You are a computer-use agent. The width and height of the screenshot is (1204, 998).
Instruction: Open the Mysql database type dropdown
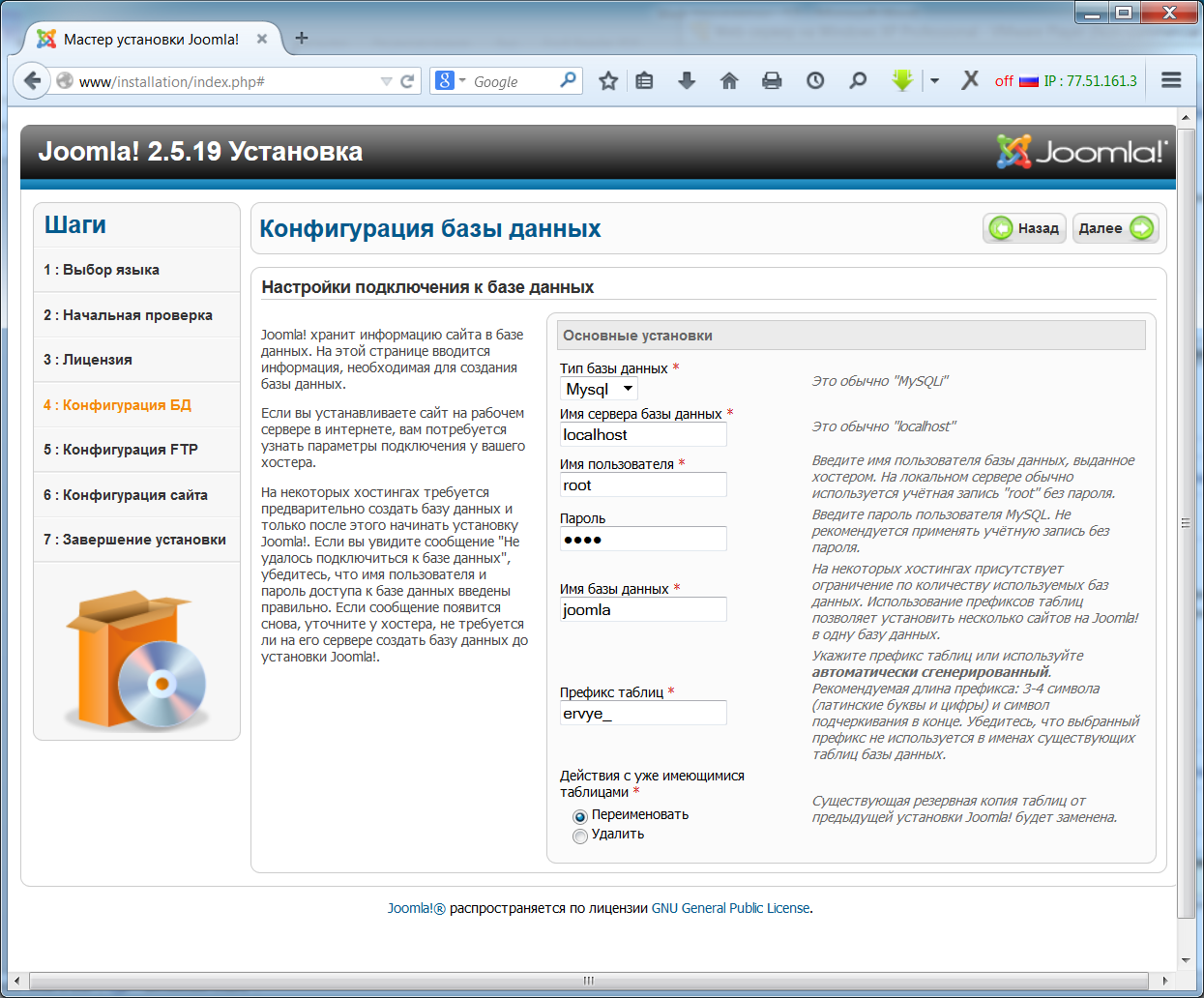point(600,389)
